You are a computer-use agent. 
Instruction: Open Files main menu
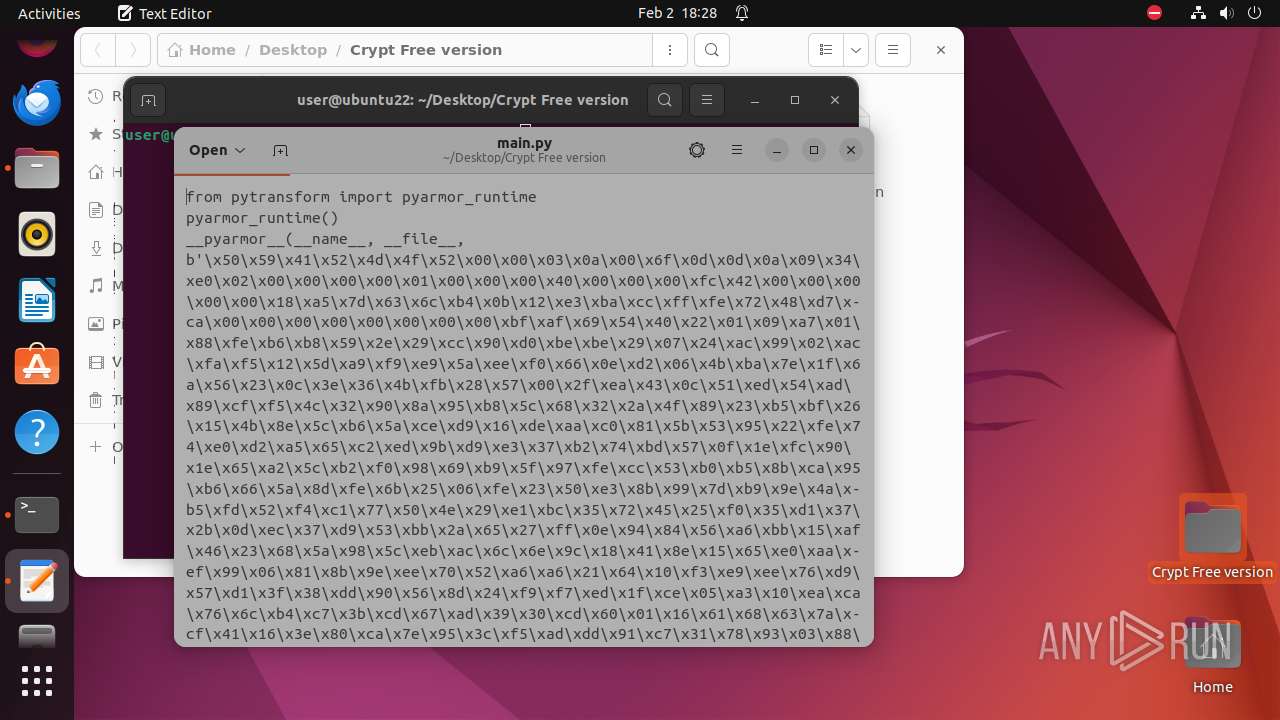tap(894, 50)
